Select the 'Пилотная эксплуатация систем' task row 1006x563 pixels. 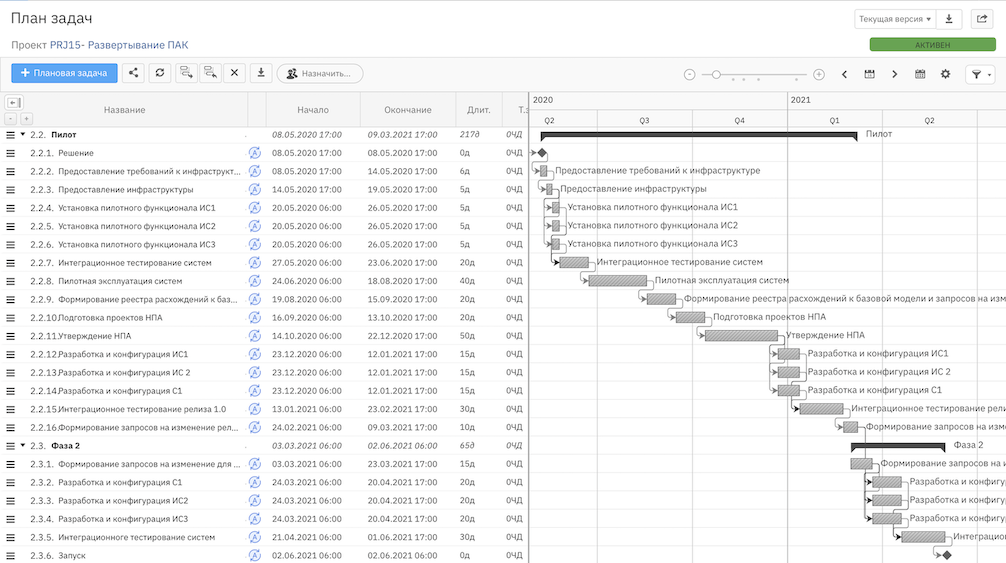[120, 281]
